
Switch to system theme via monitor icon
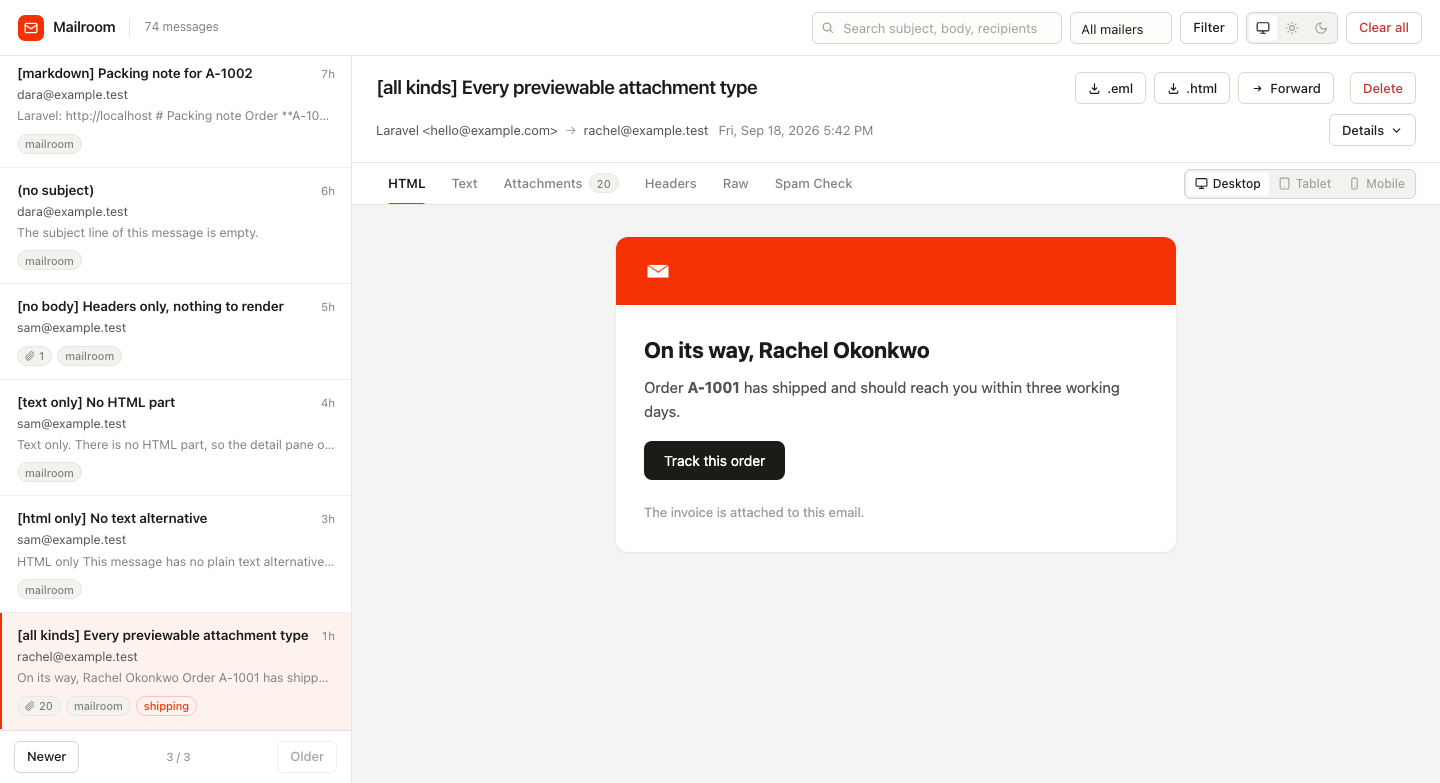pyautogui.click(x=1263, y=28)
